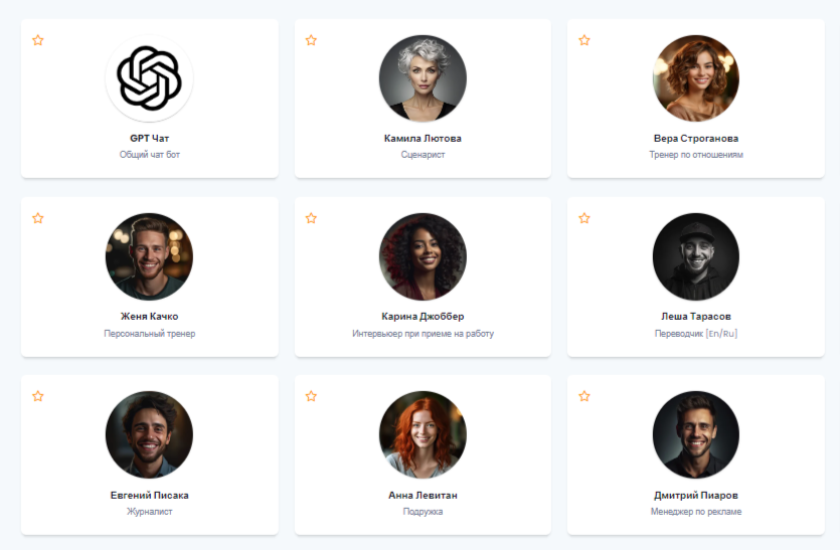840x550 pixels.
Task: Choose Женя Качко's avatar image
Action: (149, 257)
